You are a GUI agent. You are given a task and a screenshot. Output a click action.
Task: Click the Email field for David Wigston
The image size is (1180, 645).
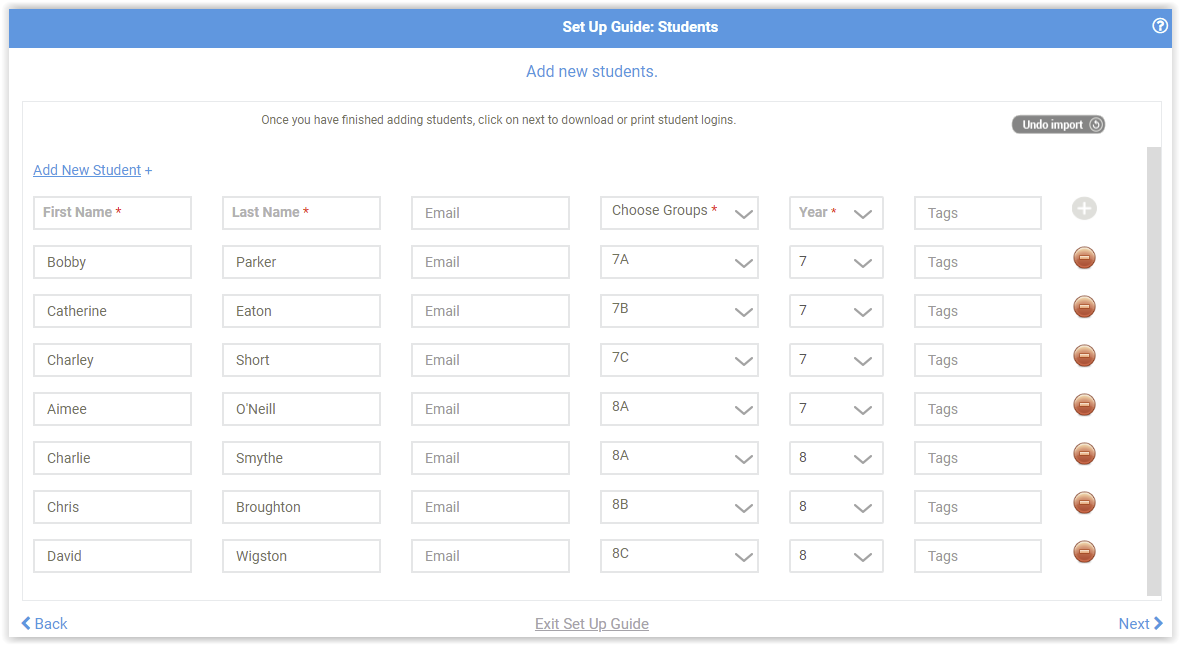pyautogui.click(x=490, y=555)
